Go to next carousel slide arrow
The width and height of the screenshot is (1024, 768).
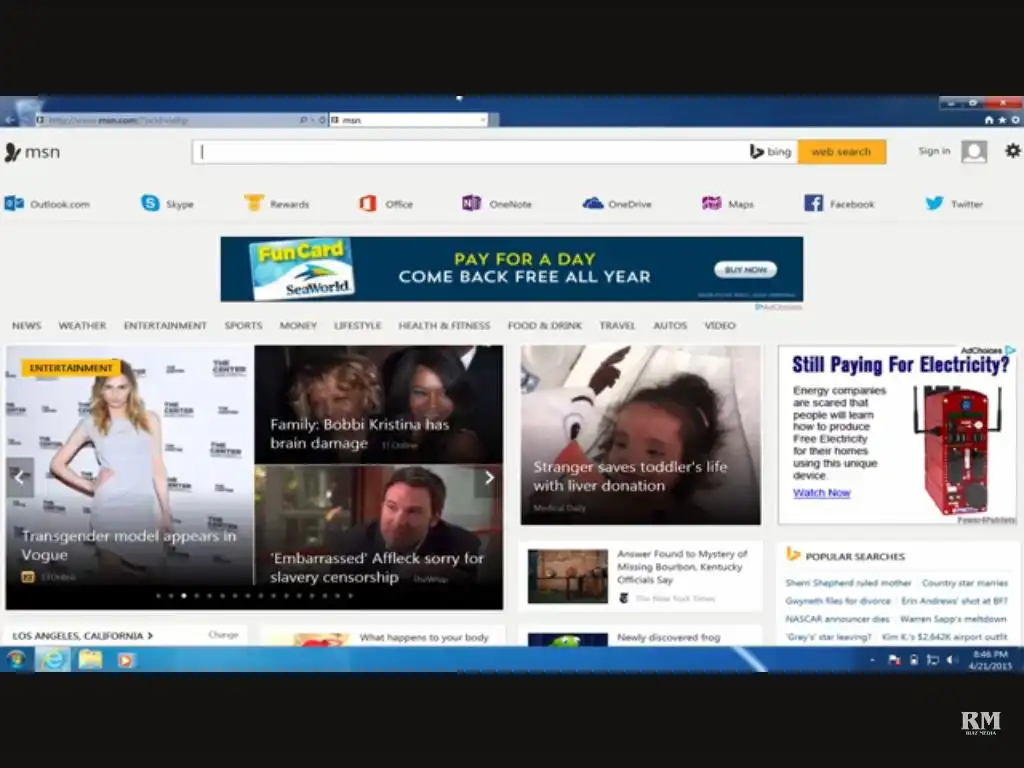tap(489, 478)
